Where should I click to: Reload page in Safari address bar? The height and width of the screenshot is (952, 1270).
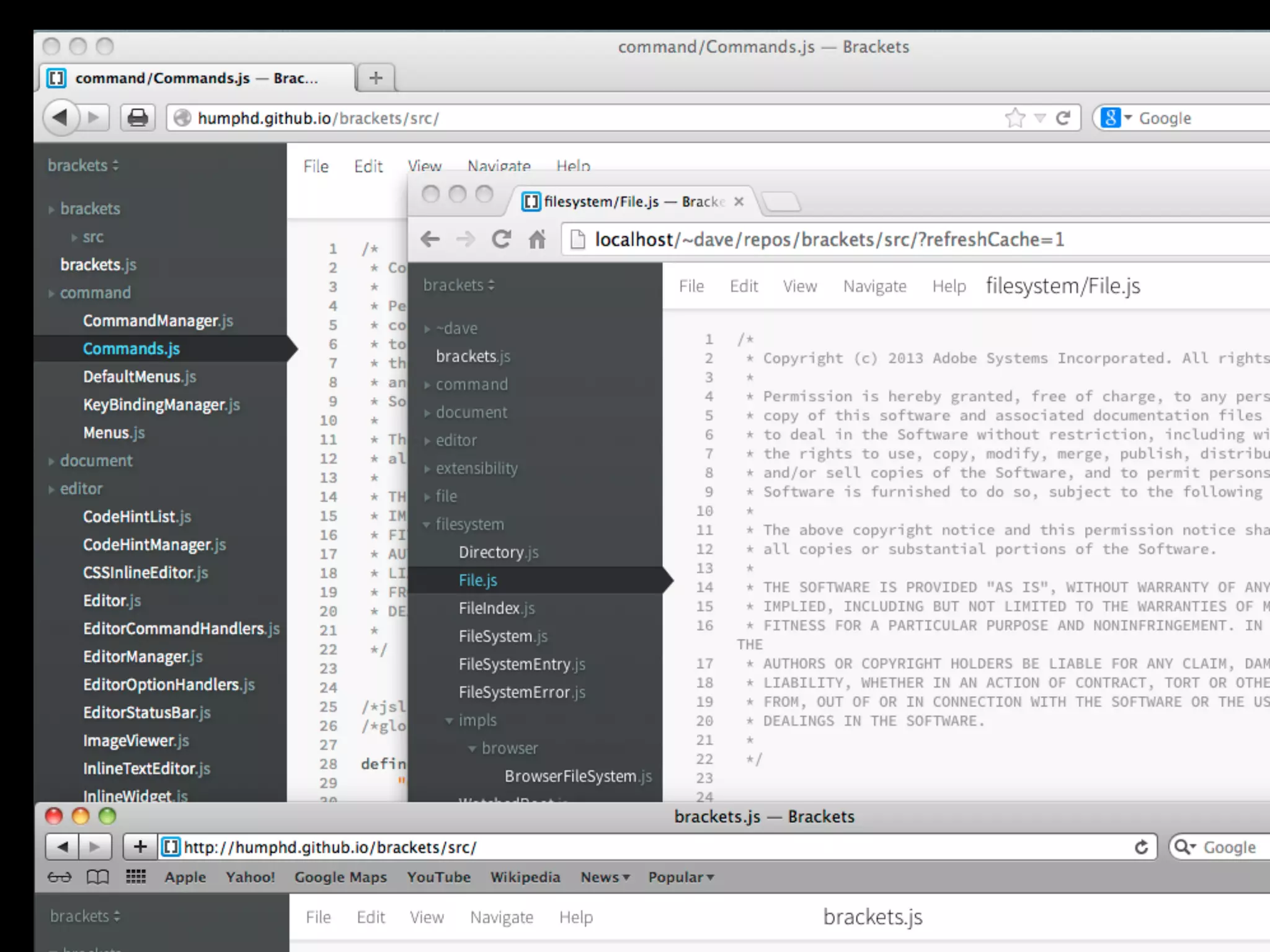tap(1141, 847)
